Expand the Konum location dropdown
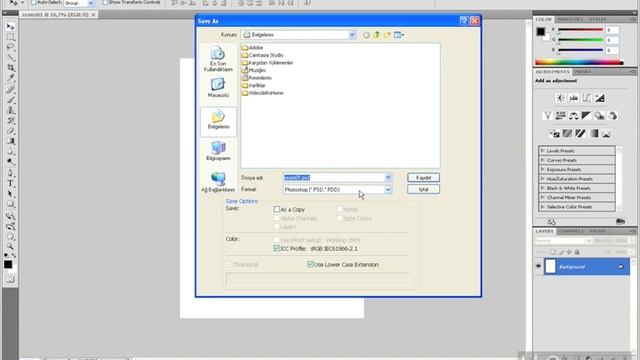Screen dimensions: 640x360 point(352,35)
